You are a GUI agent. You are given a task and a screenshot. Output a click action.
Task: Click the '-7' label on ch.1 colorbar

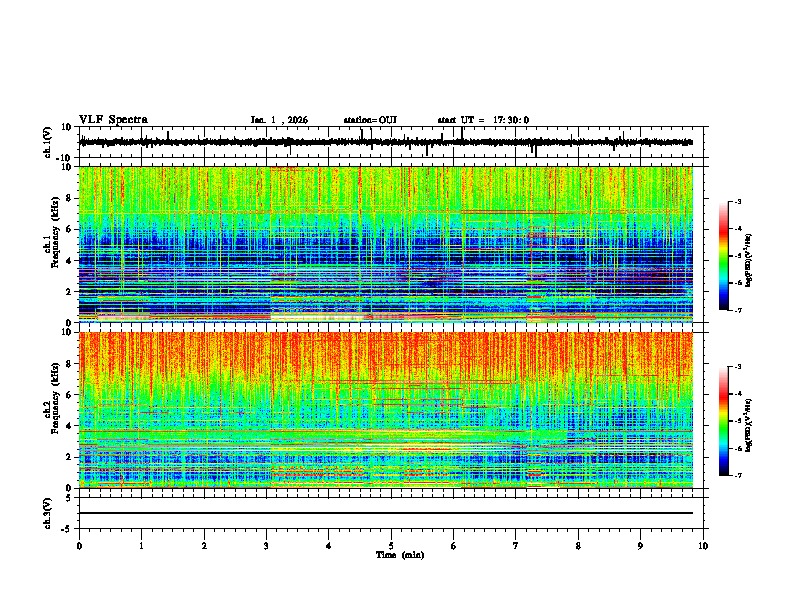(737, 310)
